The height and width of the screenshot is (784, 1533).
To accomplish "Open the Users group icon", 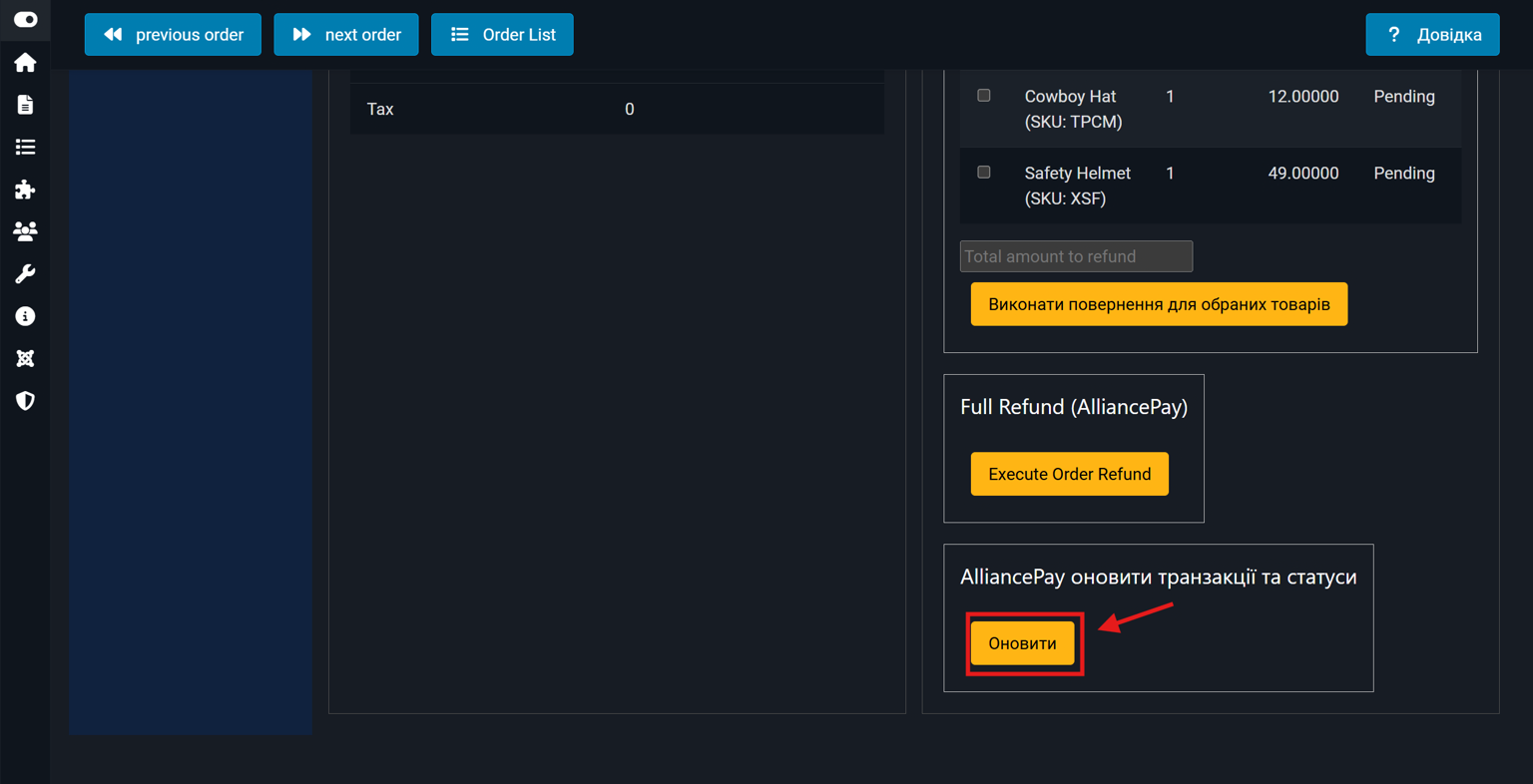I will (x=25, y=231).
